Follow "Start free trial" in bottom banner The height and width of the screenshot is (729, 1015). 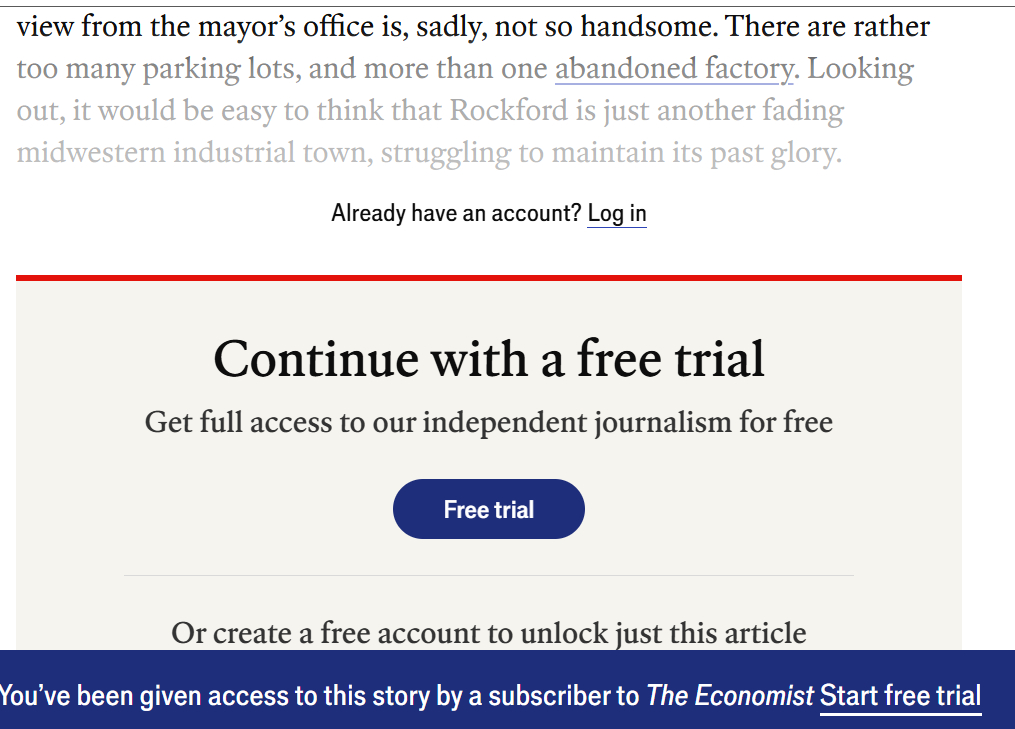[x=900, y=696]
